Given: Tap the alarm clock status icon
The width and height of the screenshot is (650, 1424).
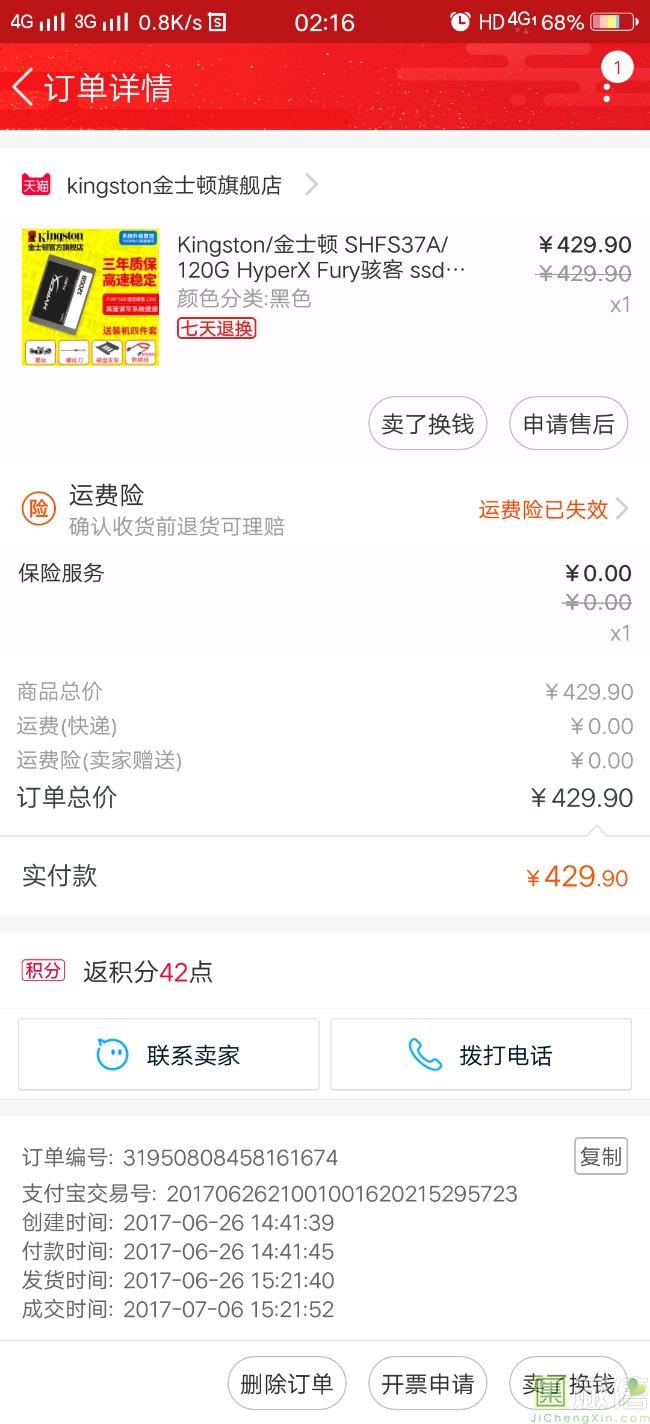Looking at the screenshot, I should tap(460, 21).
